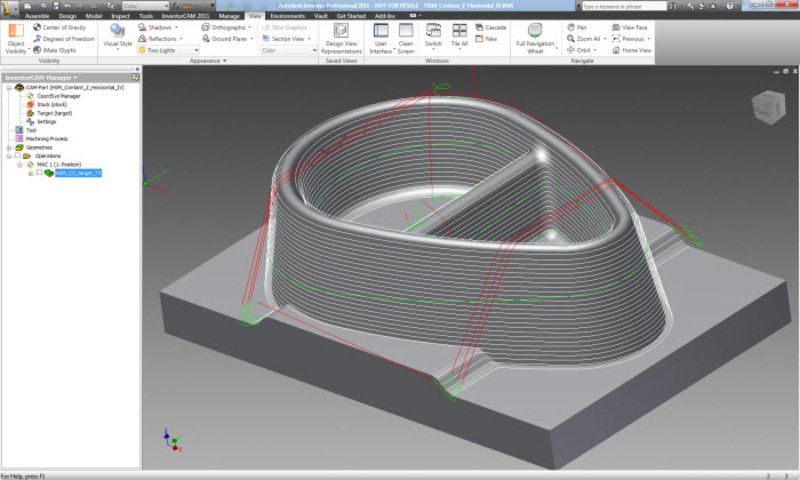Show the Center of Gravity
The height and width of the screenshot is (480, 800).
pyautogui.click(x=62, y=27)
